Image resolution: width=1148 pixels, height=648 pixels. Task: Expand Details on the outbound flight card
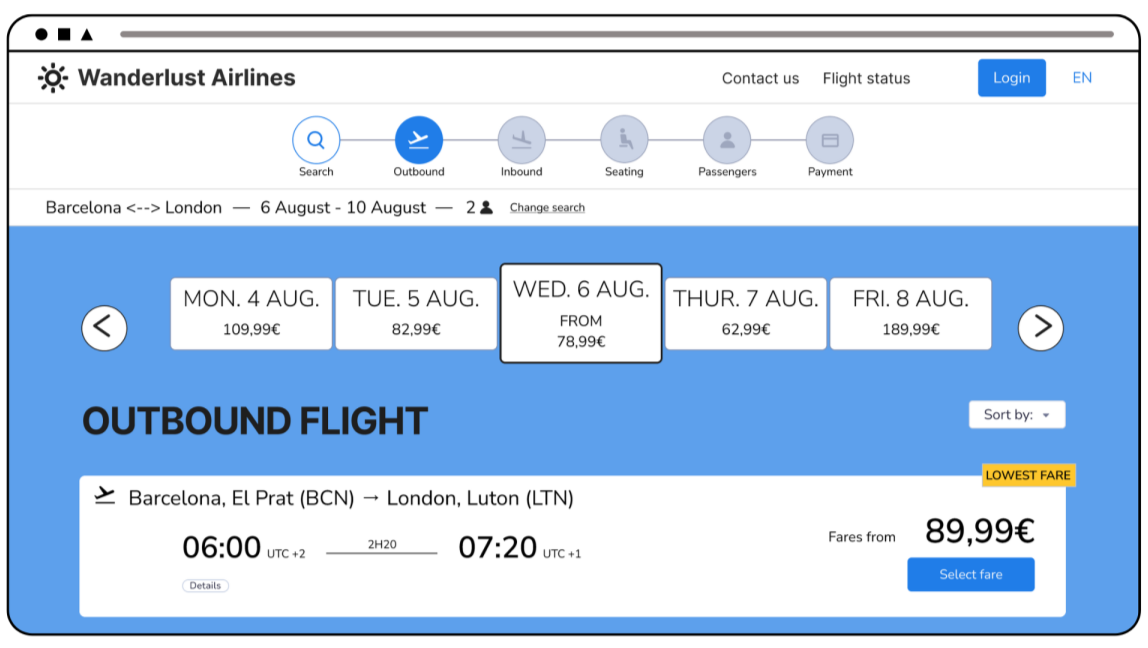[x=206, y=585]
